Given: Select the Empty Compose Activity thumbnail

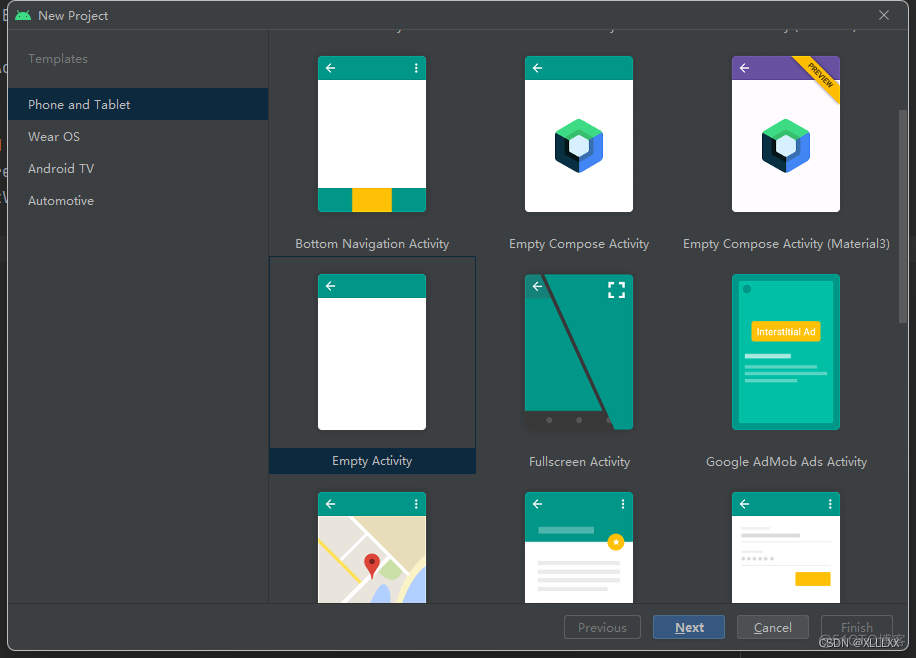Looking at the screenshot, I should pos(578,134).
